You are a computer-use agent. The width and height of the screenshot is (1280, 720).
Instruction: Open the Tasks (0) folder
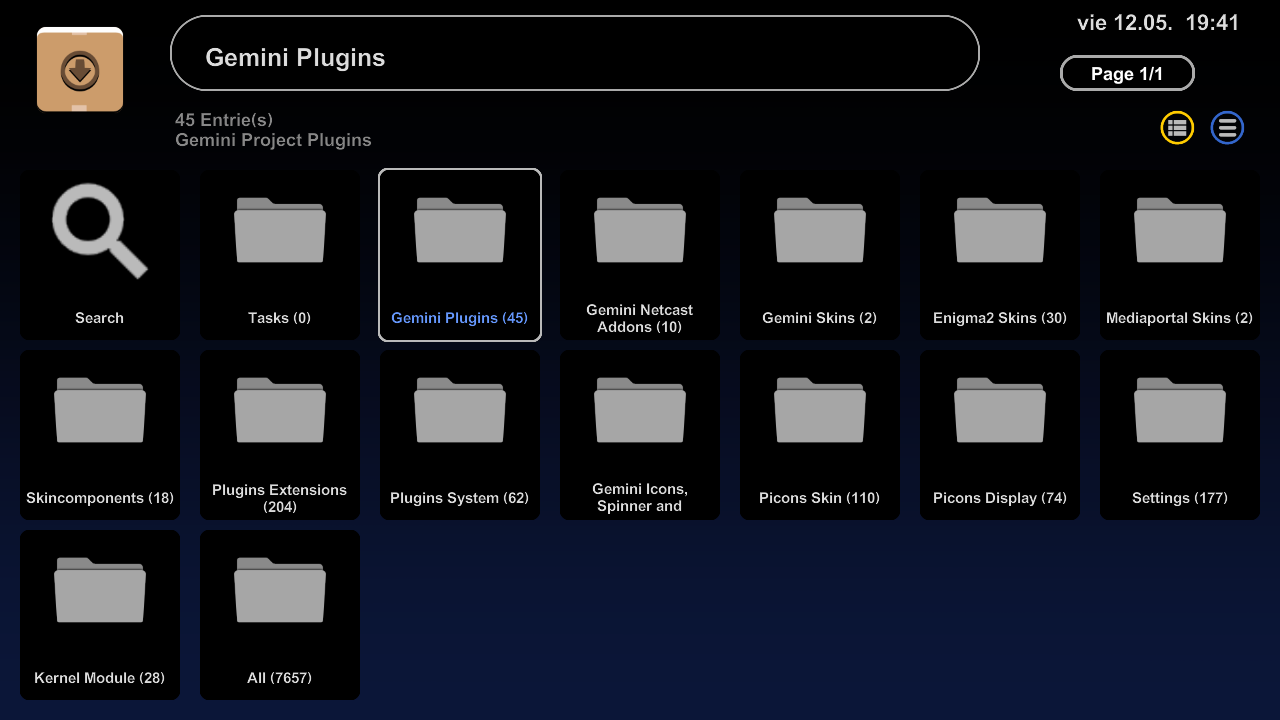[280, 255]
